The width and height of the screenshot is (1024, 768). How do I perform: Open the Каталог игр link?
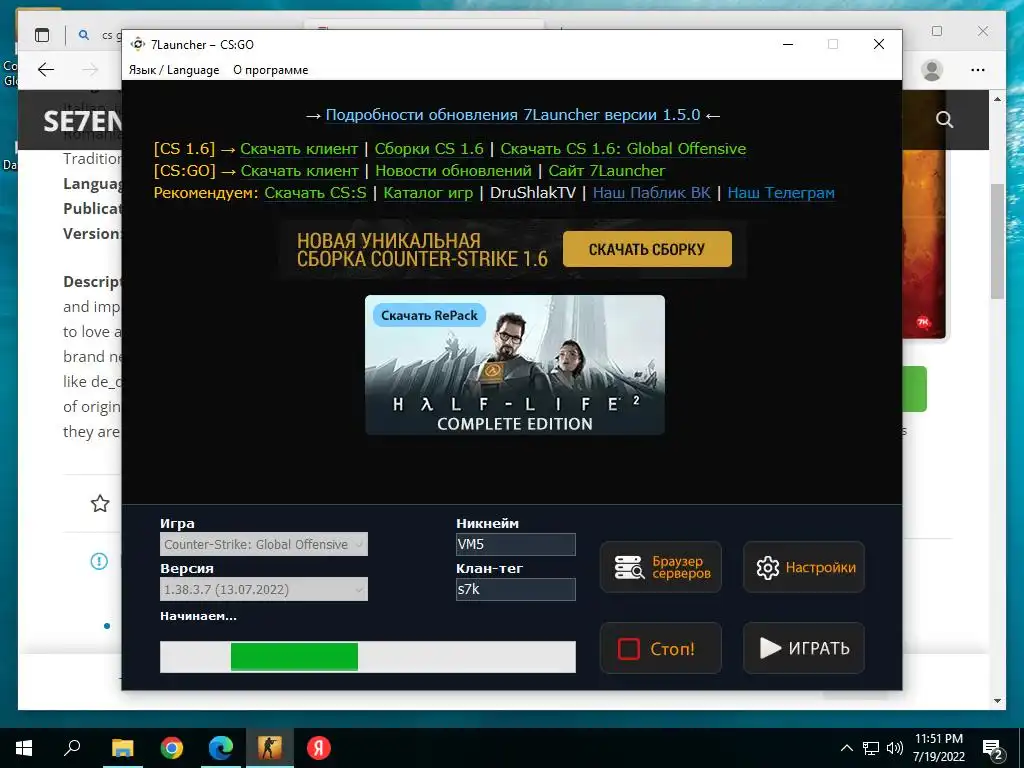428,193
